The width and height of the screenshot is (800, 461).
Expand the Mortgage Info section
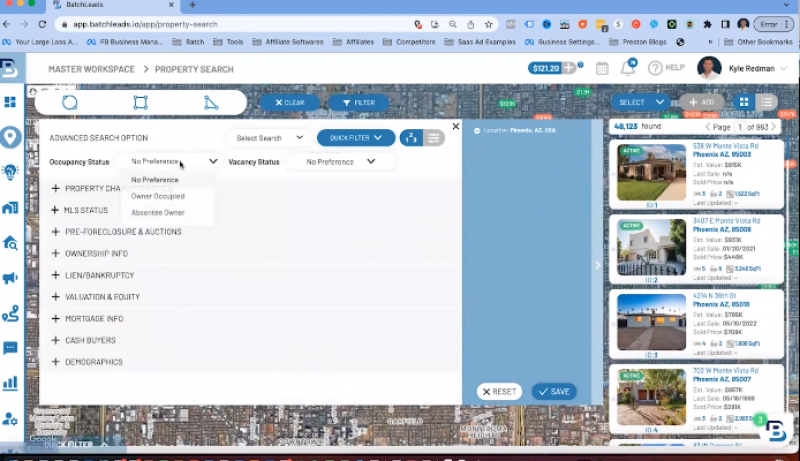click(94, 319)
